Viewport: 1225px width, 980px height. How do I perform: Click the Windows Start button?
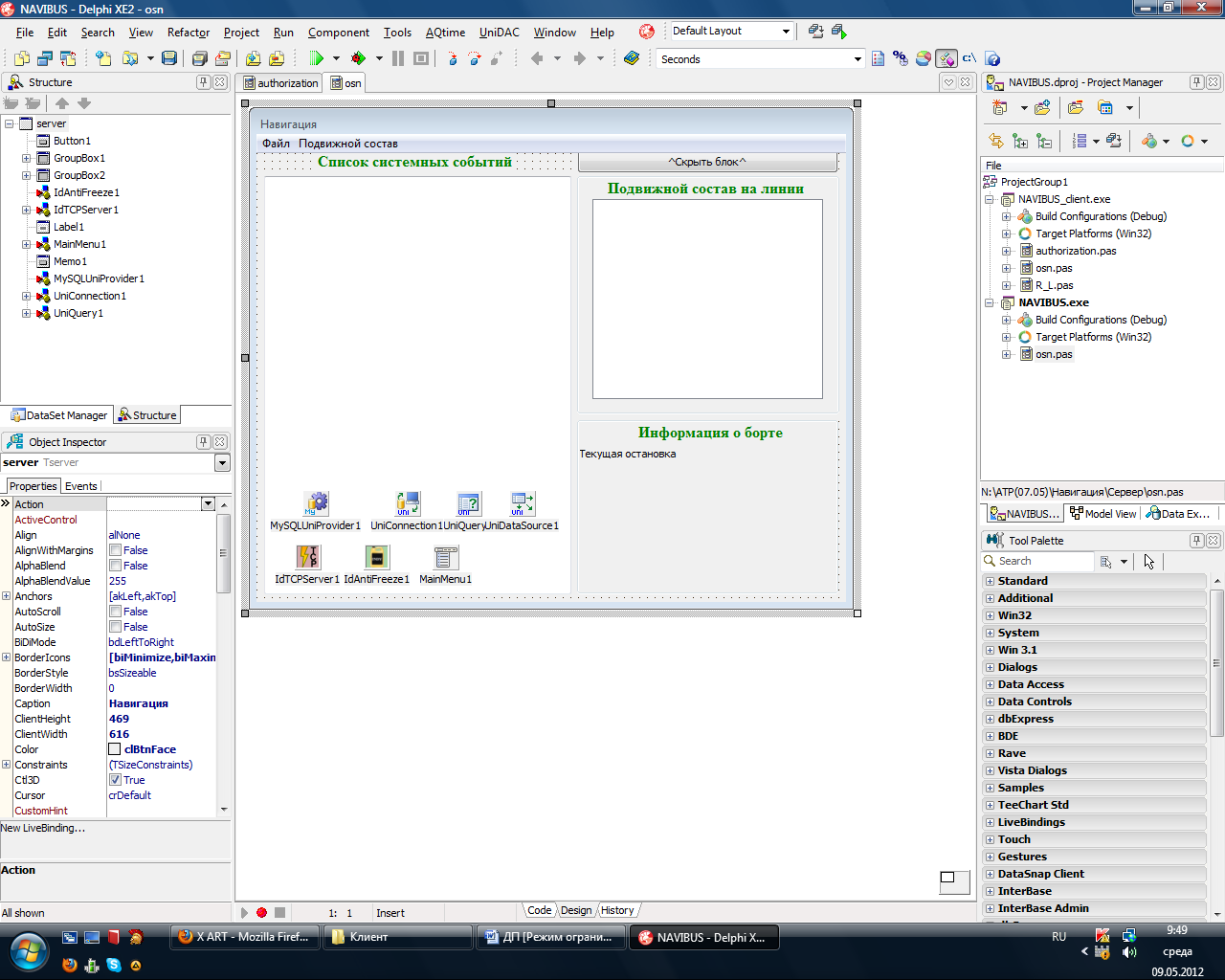pyautogui.click(x=29, y=953)
